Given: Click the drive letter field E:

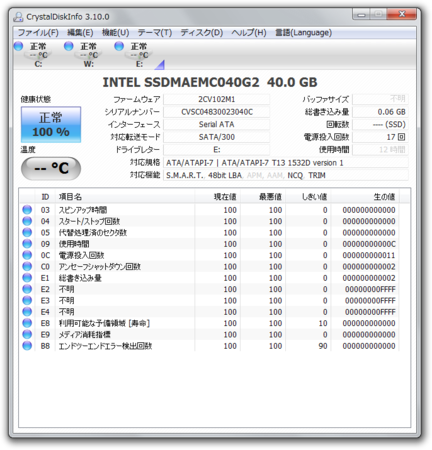Looking at the screenshot, I should point(216,150).
